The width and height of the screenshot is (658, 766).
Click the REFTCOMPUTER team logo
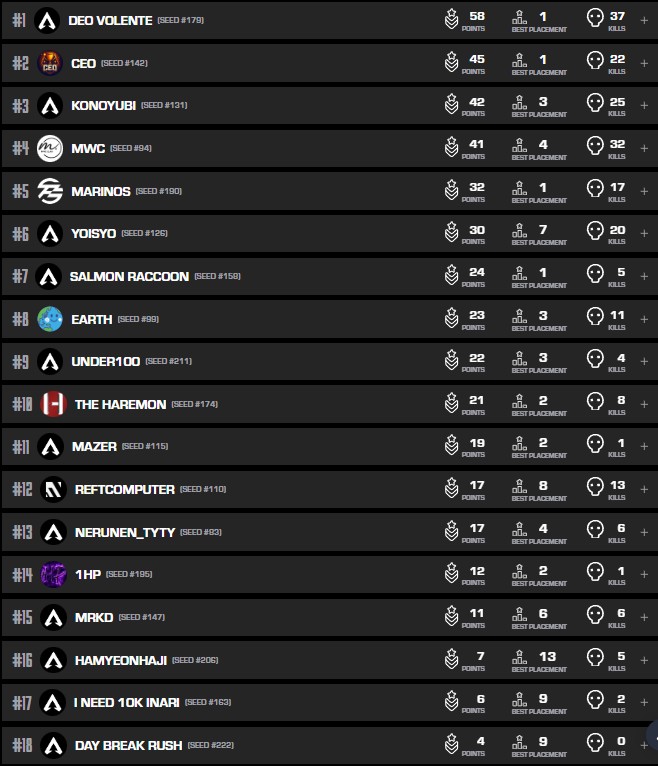tap(53, 489)
